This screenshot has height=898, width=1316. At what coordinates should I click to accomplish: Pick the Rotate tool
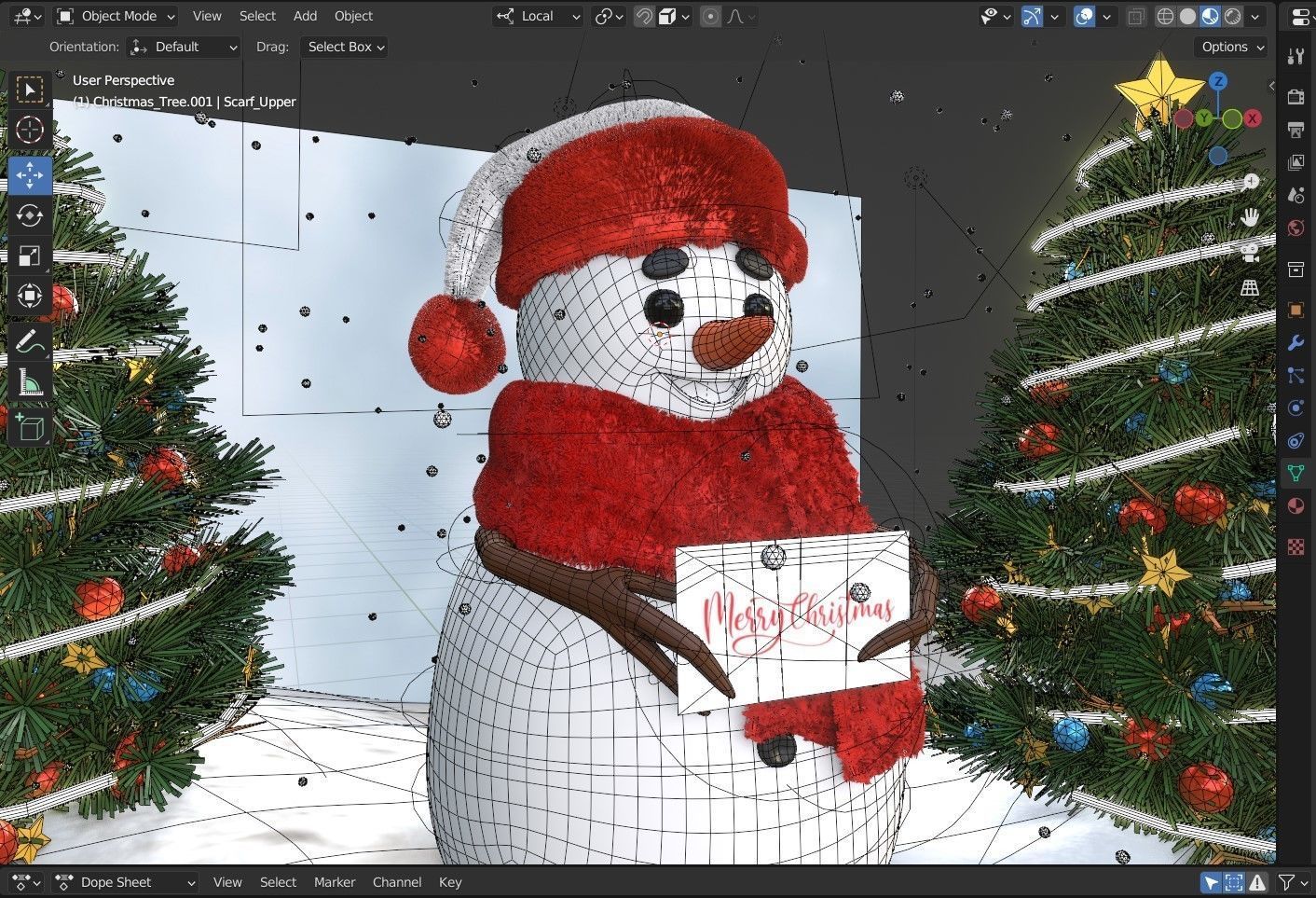tap(30, 215)
